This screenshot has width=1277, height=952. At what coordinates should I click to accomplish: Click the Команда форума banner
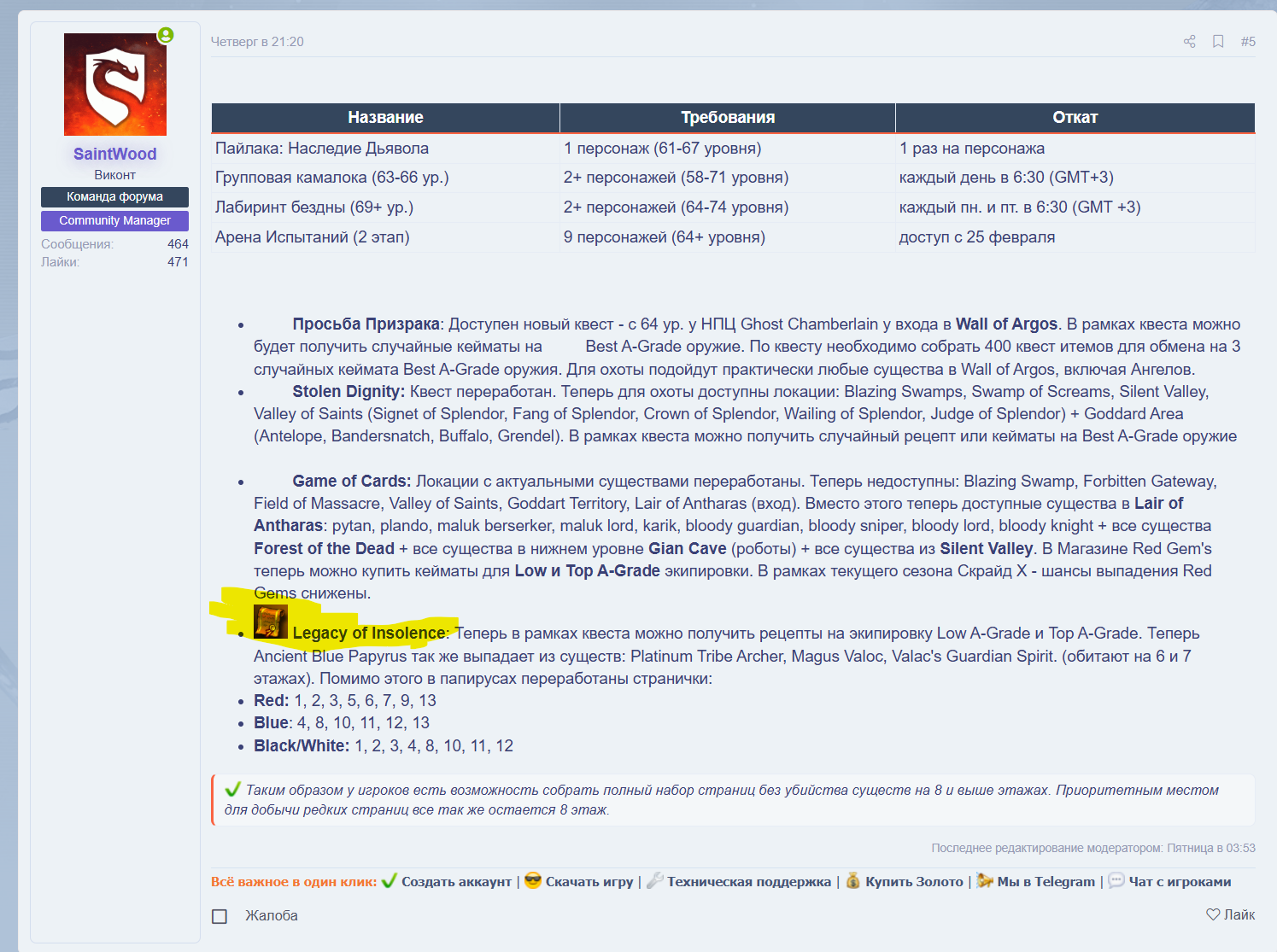[115, 196]
